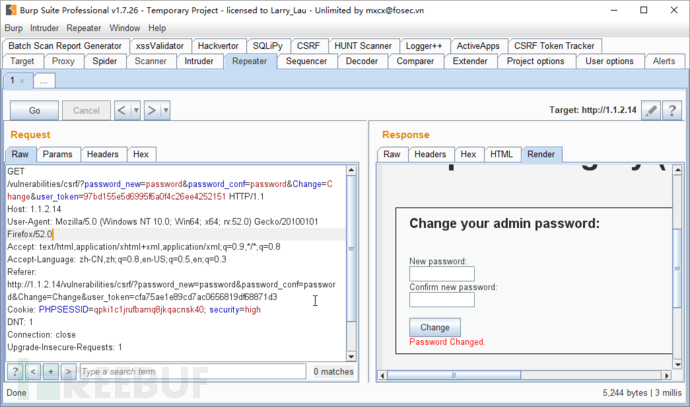Select request Headers view tab
This screenshot has width=690, height=407.
point(103,154)
